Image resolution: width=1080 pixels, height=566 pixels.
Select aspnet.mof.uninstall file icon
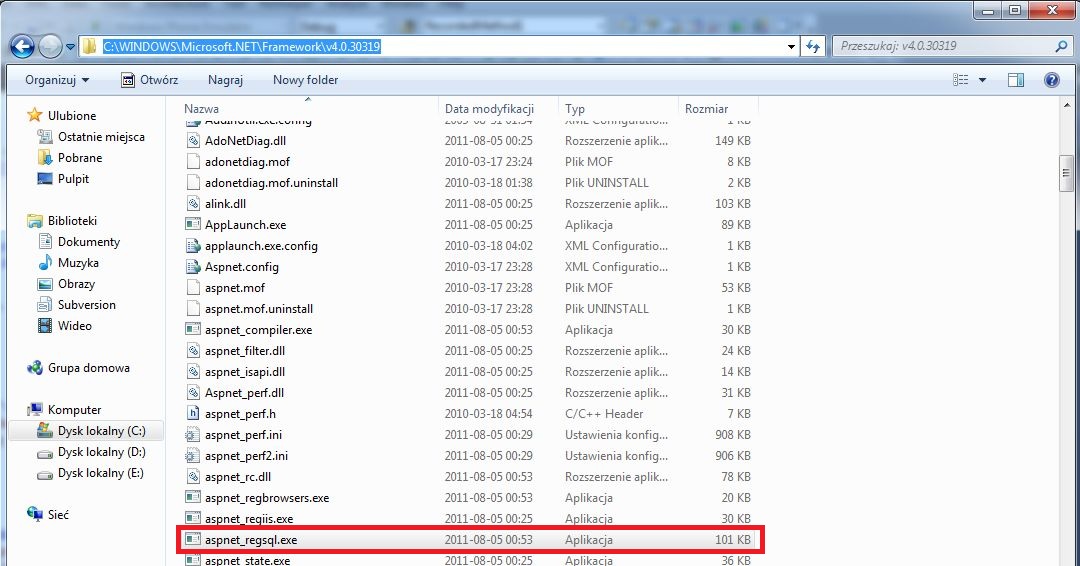pos(193,308)
